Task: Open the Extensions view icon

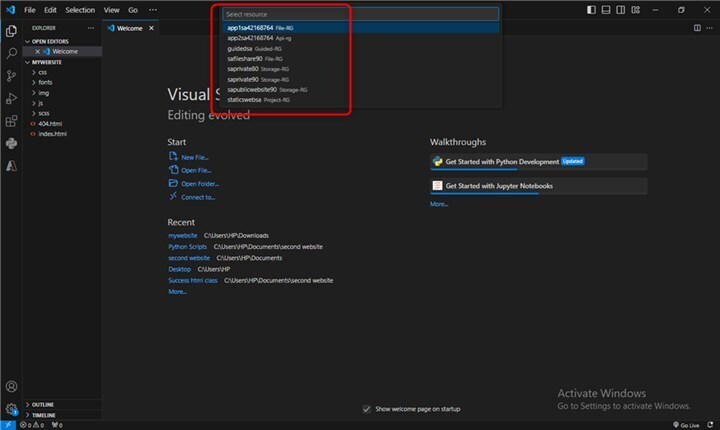Action: (x=11, y=121)
